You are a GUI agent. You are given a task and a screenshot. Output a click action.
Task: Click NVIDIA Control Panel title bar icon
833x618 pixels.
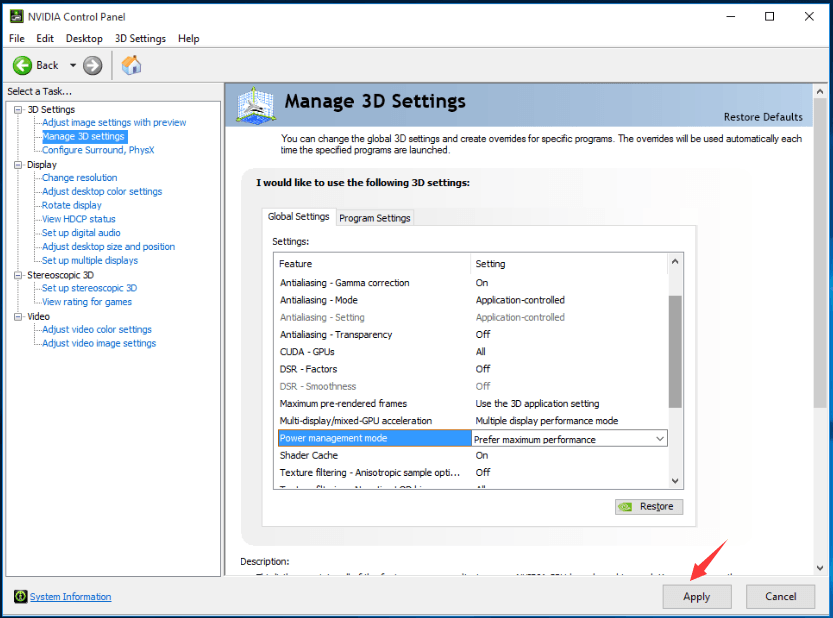point(16,16)
